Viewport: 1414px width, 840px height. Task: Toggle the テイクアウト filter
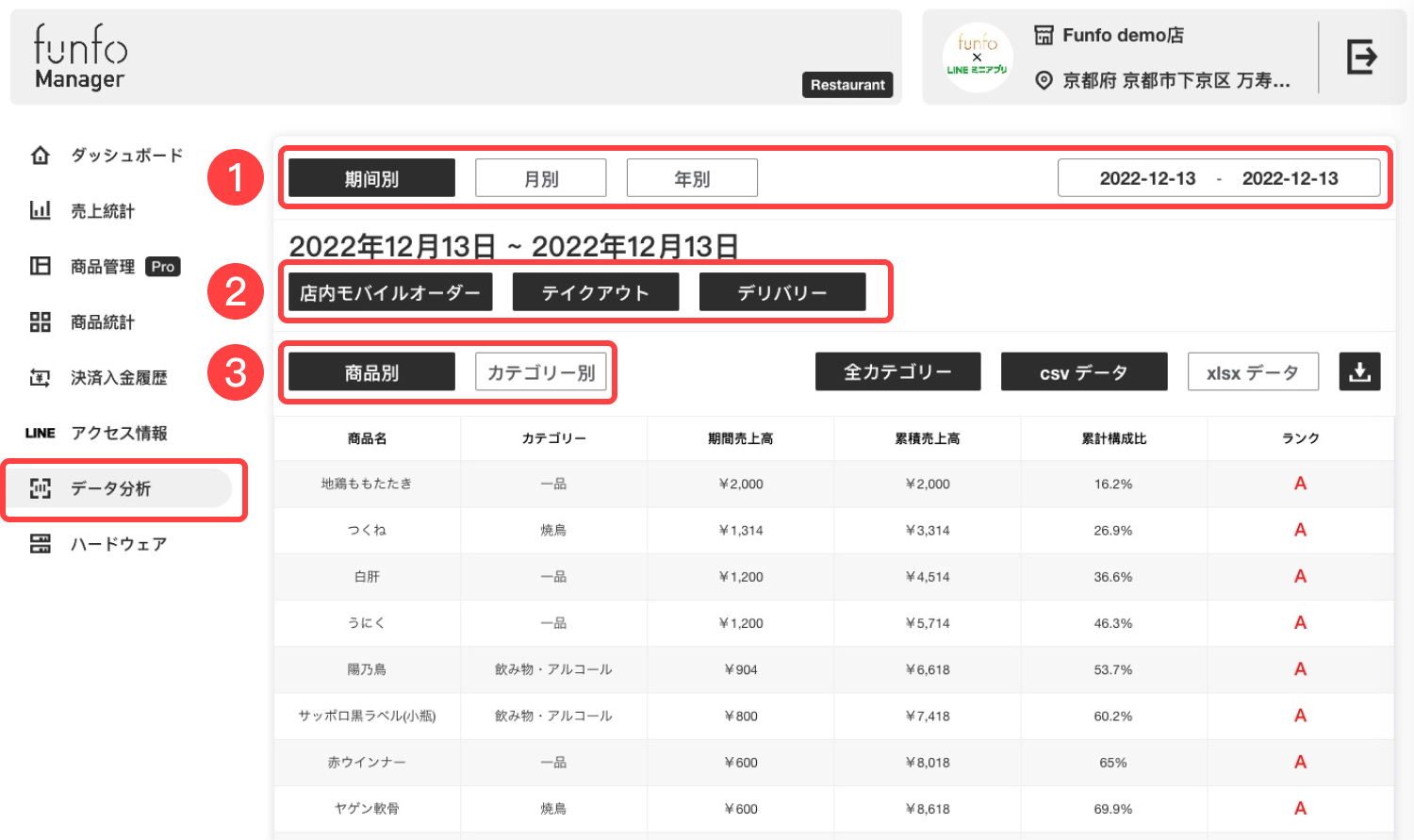click(x=596, y=292)
